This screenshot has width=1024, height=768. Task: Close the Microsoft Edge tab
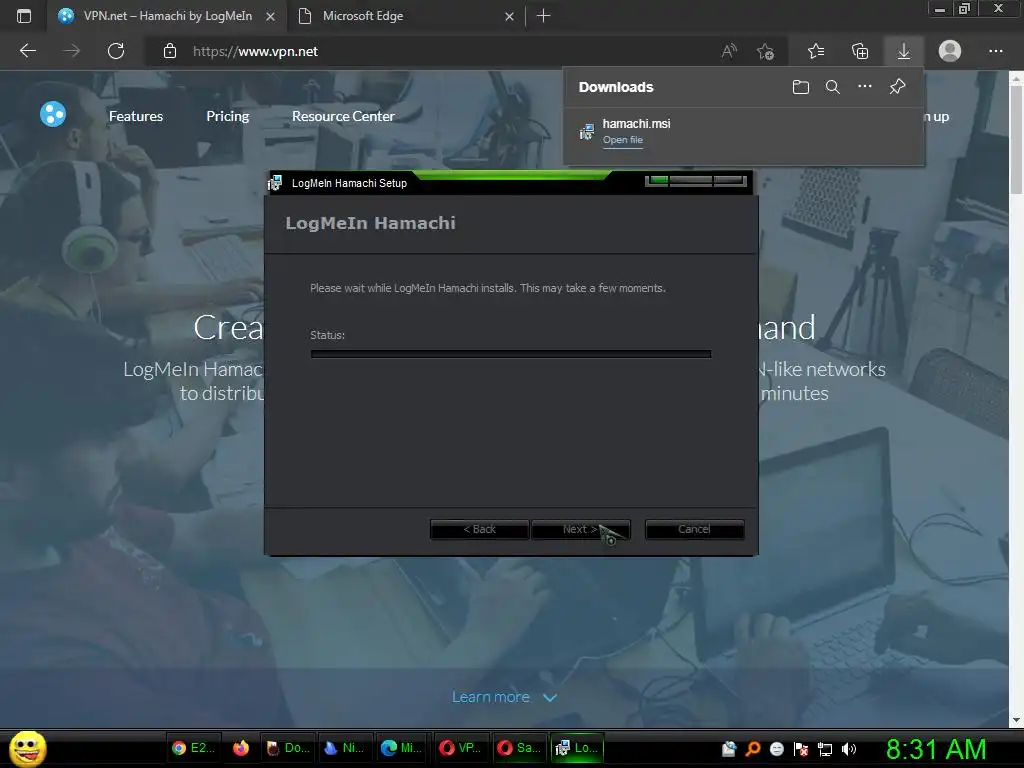click(509, 16)
